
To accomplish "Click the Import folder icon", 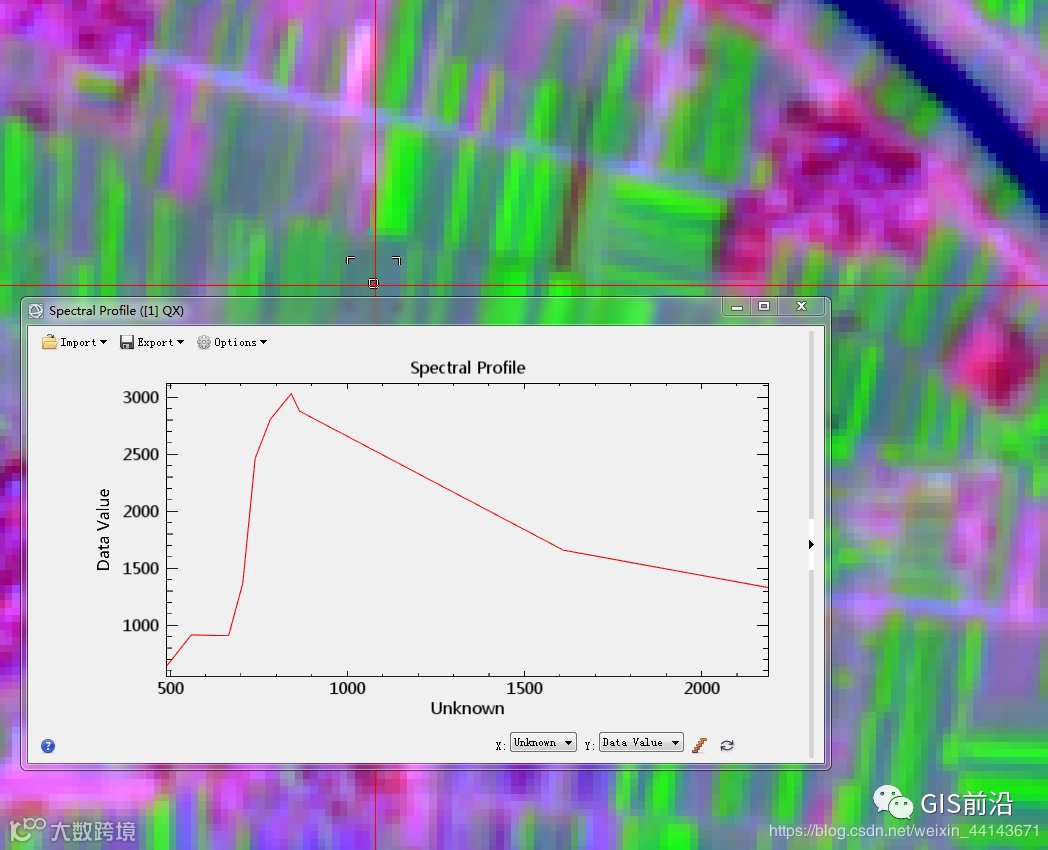I will 49,342.
